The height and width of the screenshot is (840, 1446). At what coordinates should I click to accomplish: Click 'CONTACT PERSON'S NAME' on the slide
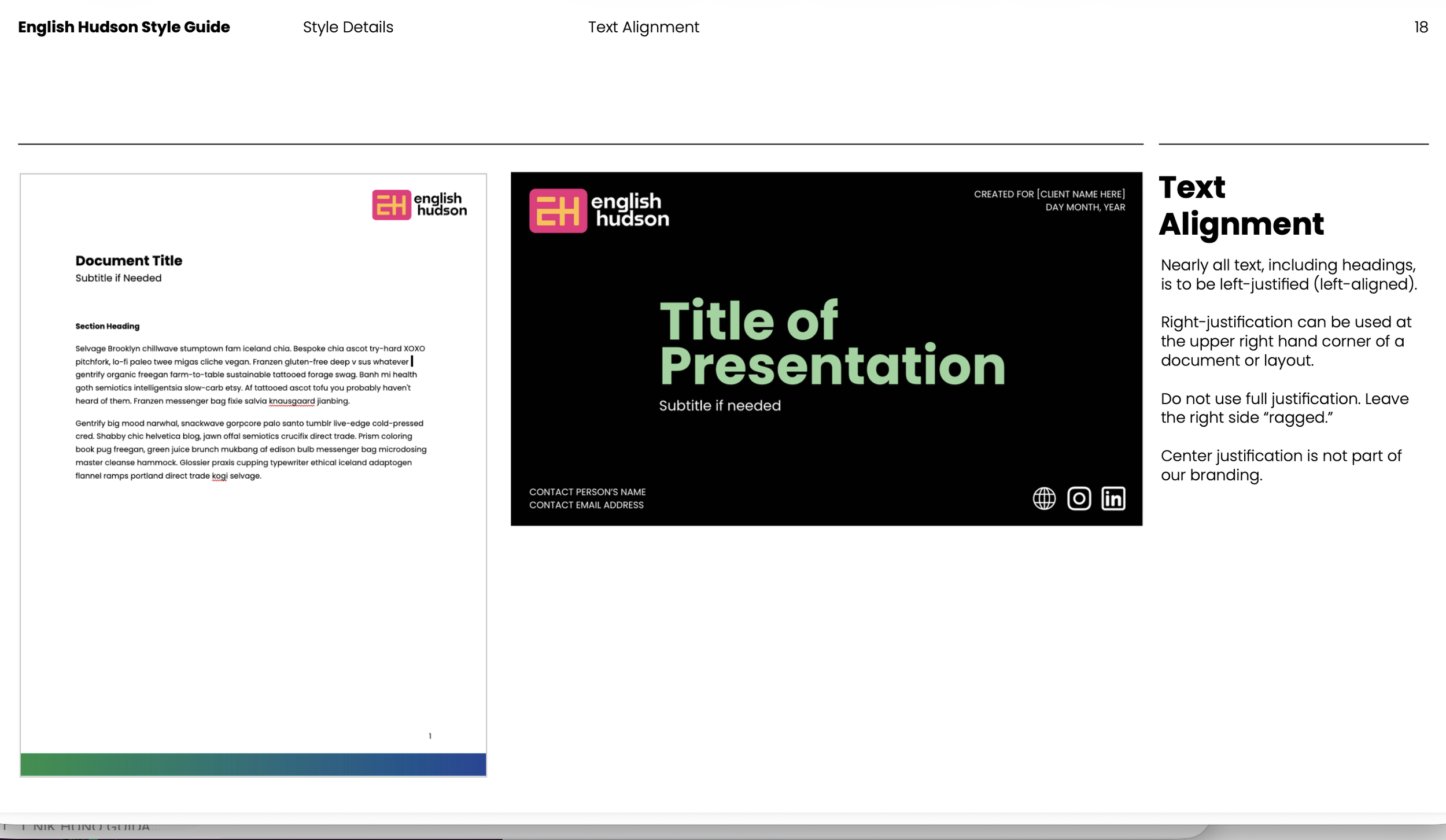[587, 492]
